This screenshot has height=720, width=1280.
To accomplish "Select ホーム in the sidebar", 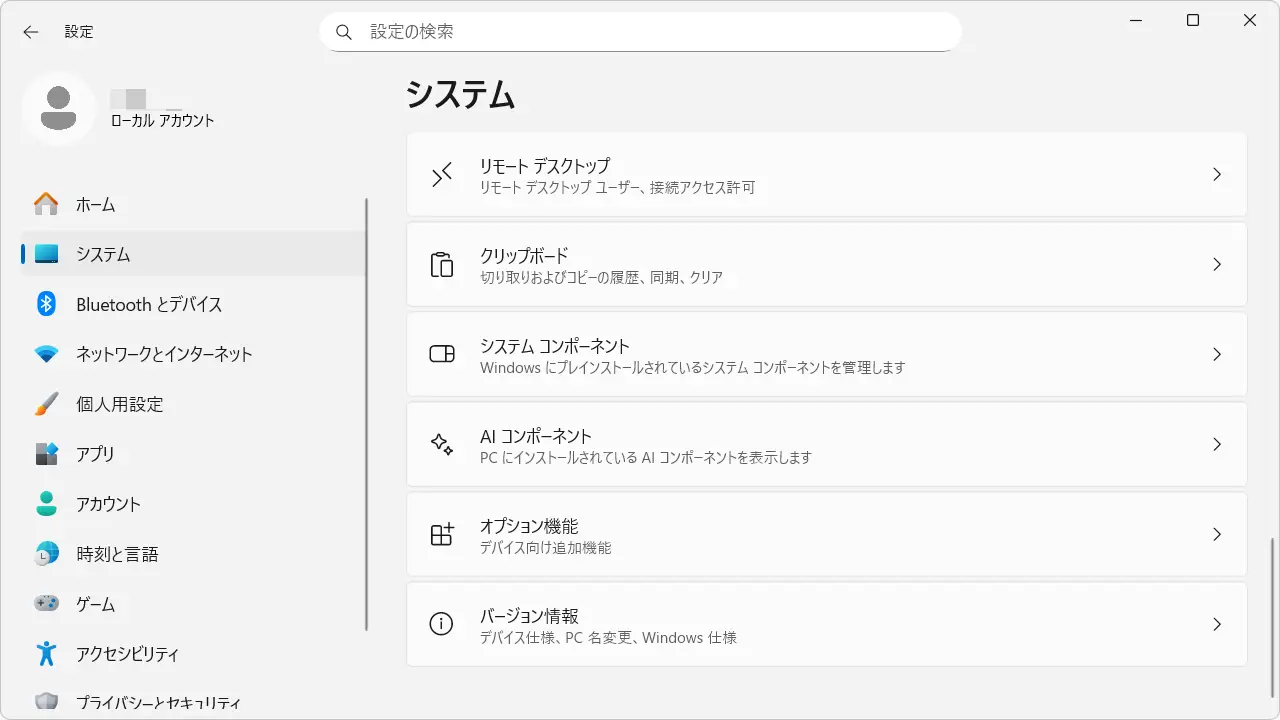I will point(96,204).
